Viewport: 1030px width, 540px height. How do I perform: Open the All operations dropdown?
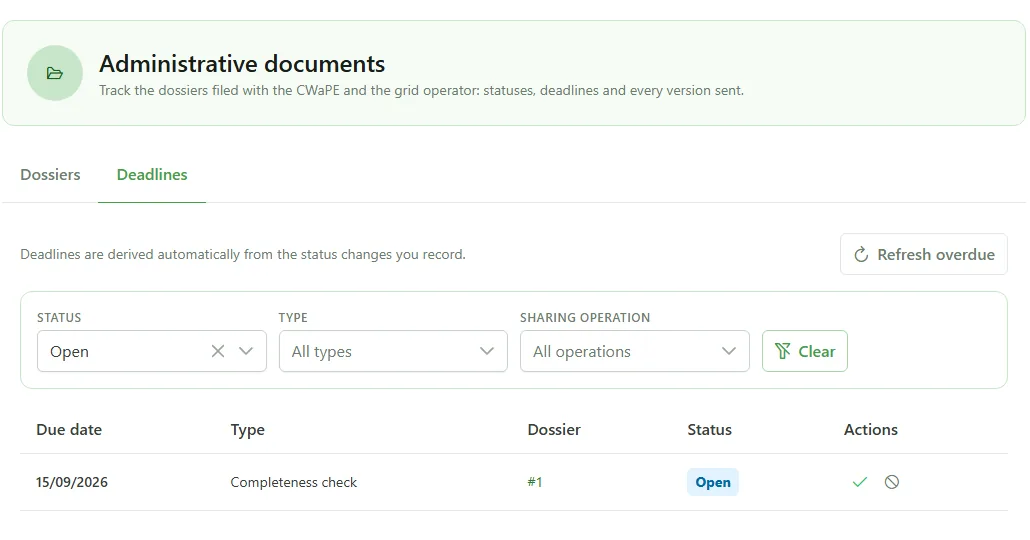tap(635, 351)
